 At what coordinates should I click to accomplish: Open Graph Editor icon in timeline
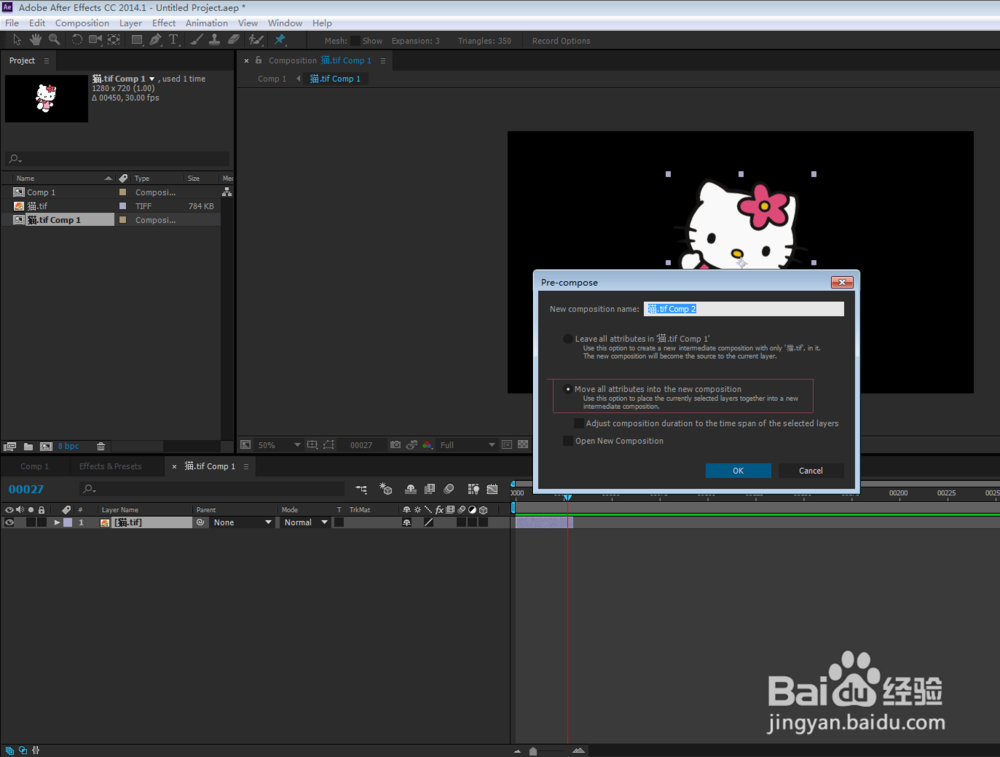492,489
